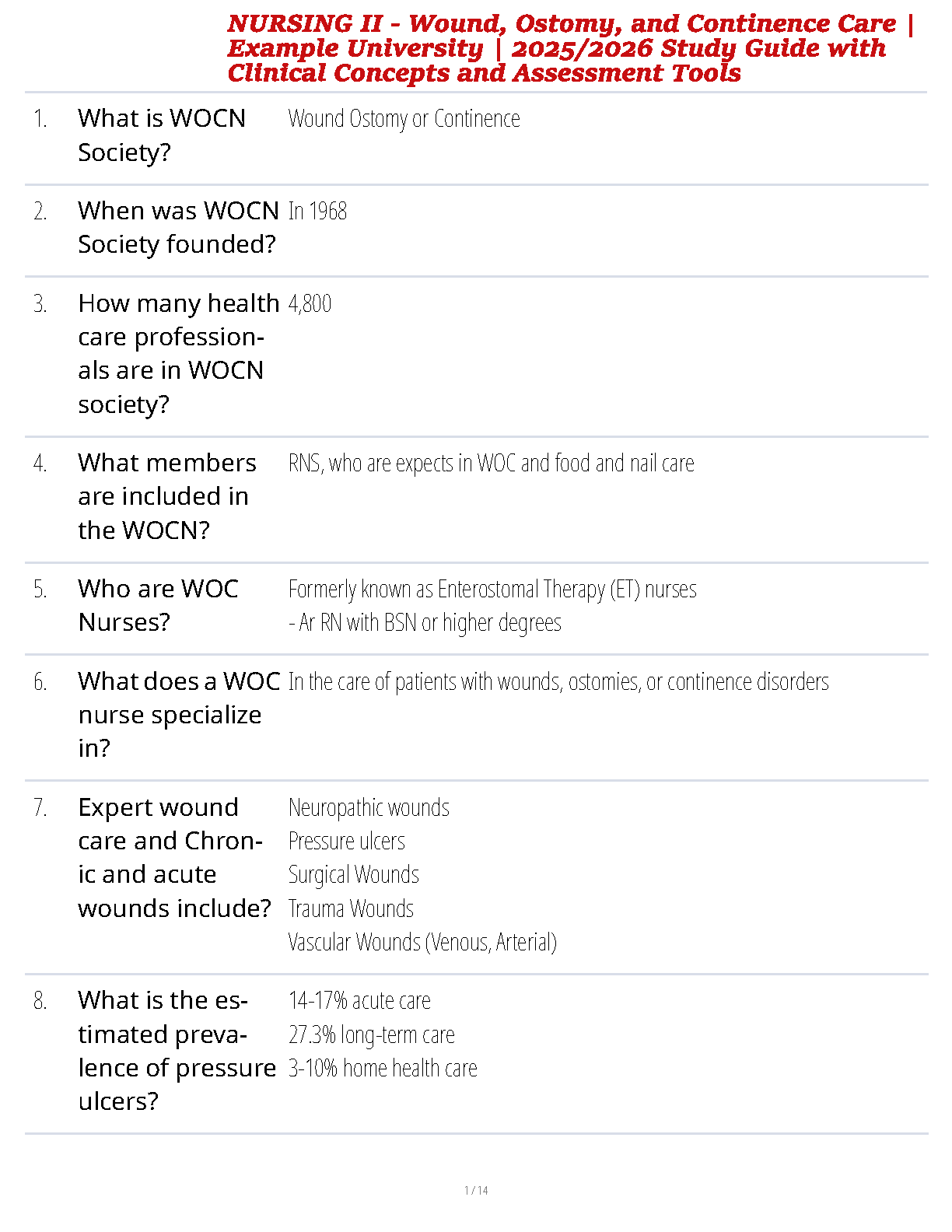Click the question 'What members are included in the WOCN?'

click(166, 496)
